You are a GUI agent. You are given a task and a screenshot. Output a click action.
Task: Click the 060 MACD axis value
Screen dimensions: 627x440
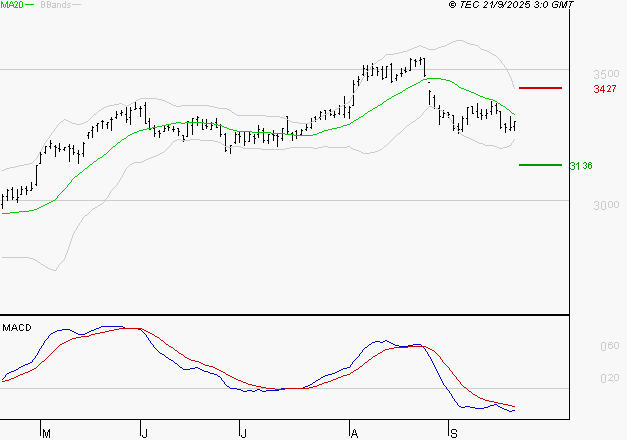click(610, 346)
